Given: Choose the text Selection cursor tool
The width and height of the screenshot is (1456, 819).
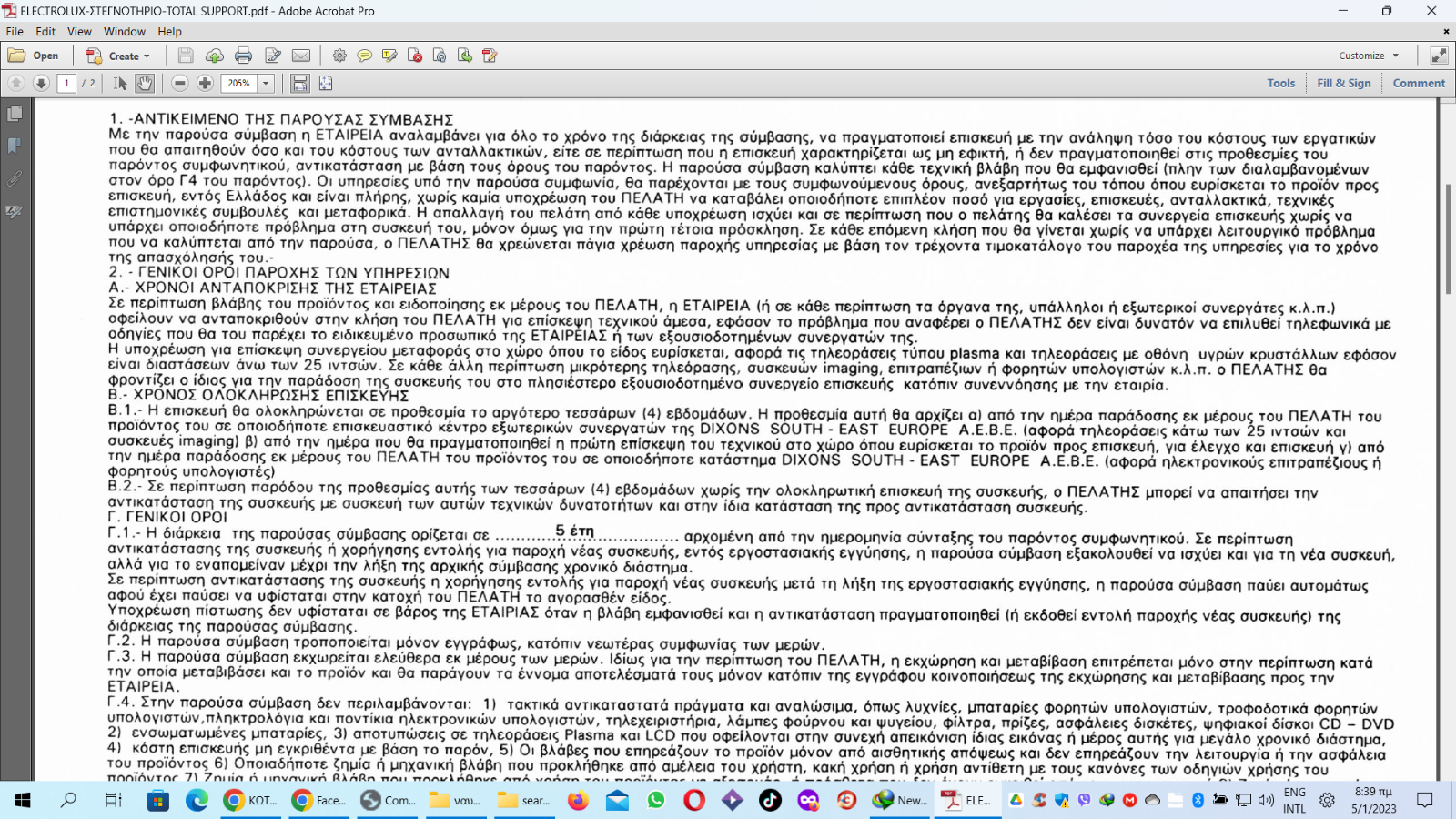Looking at the screenshot, I should (x=120, y=84).
